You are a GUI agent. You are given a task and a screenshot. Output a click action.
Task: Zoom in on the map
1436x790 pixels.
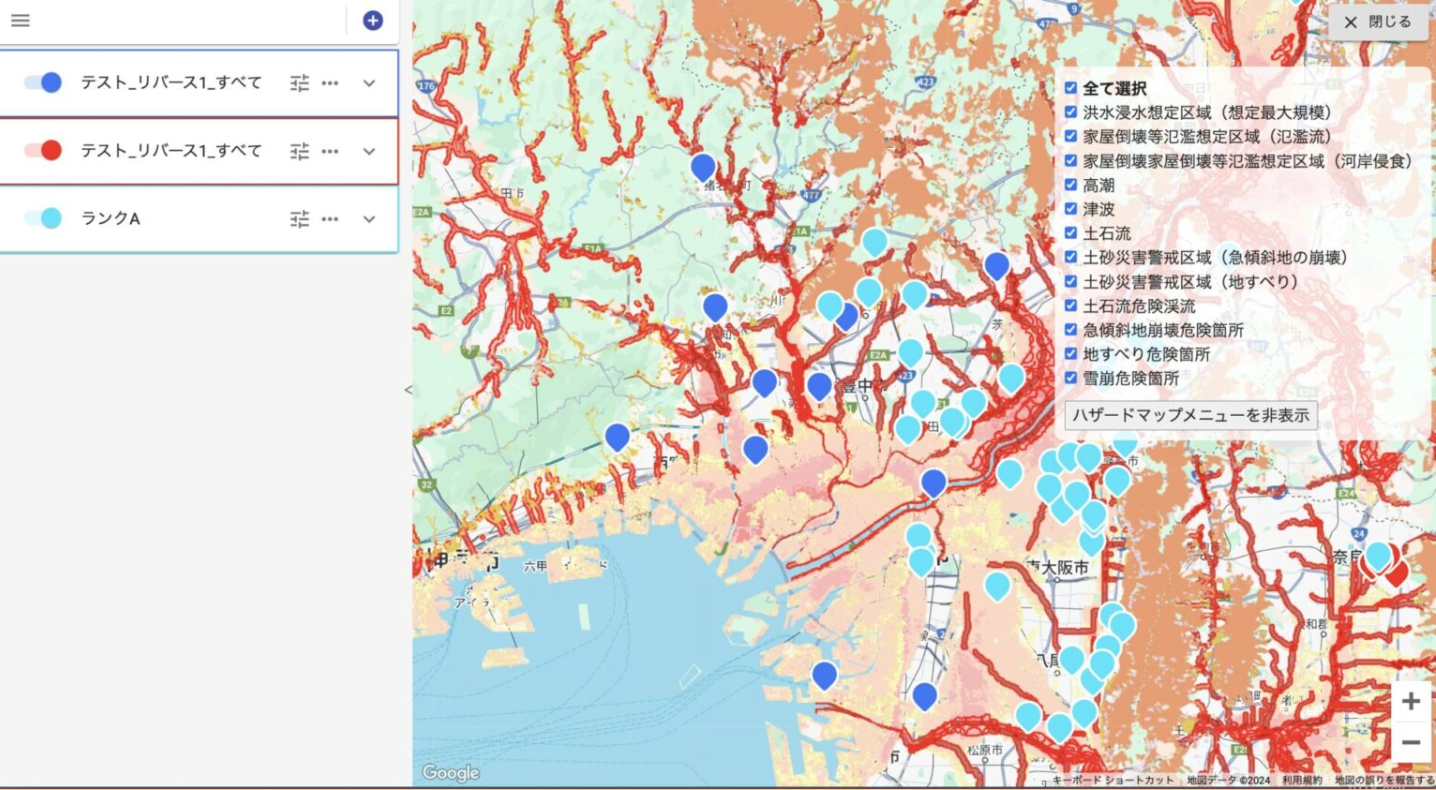(x=1410, y=701)
